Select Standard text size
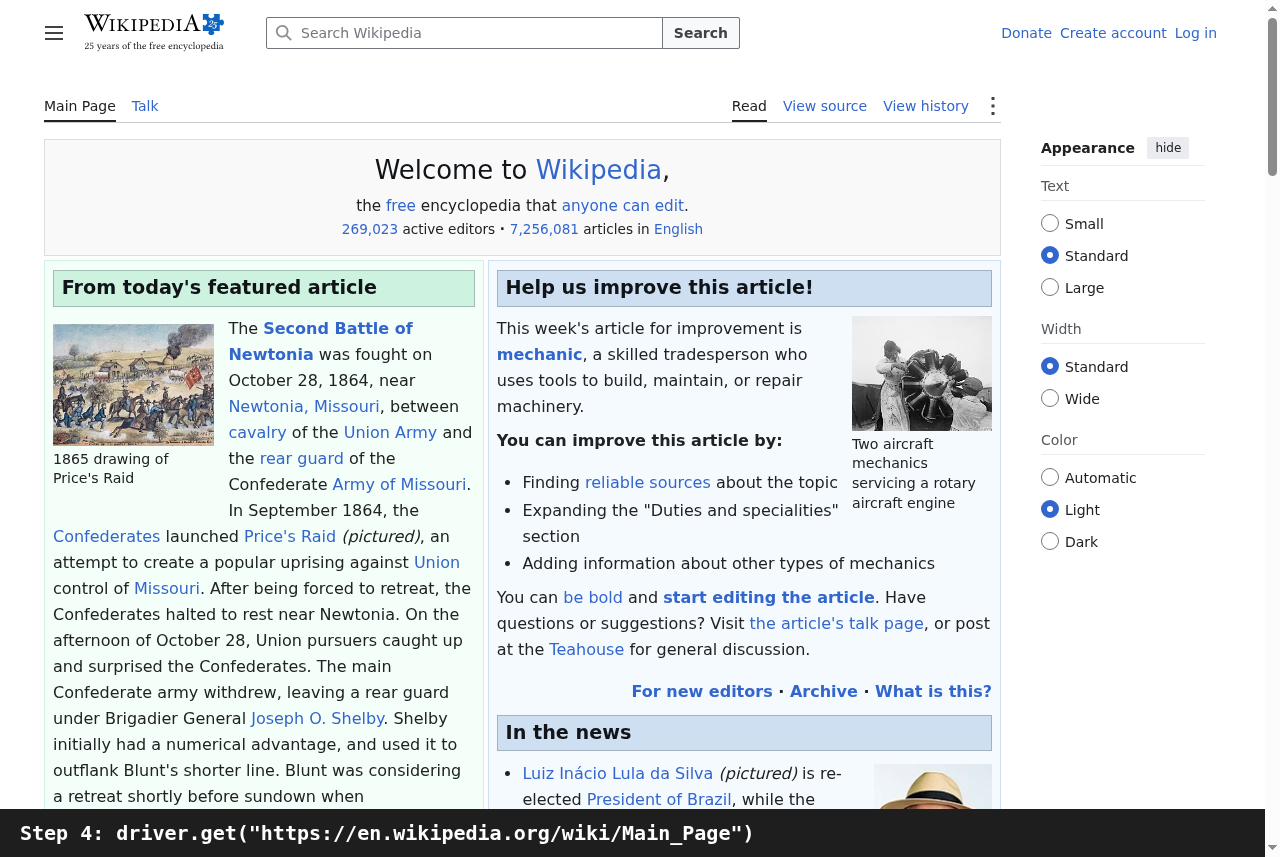 tap(1050, 255)
